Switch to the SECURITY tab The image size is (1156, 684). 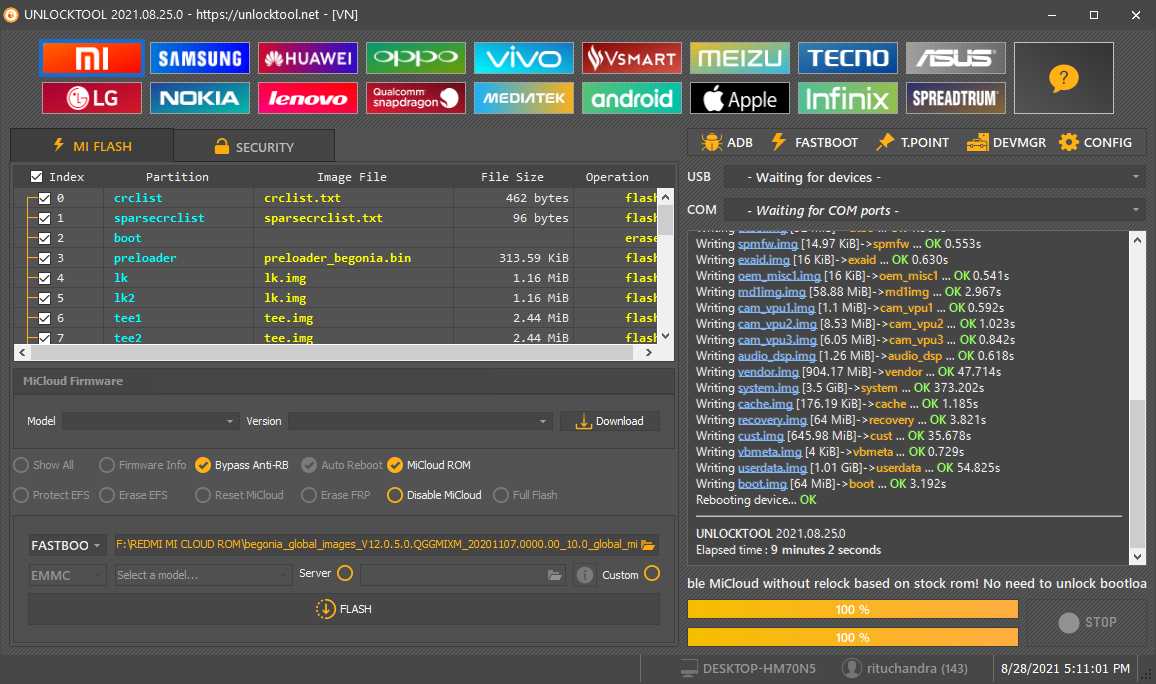pos(254,147)
